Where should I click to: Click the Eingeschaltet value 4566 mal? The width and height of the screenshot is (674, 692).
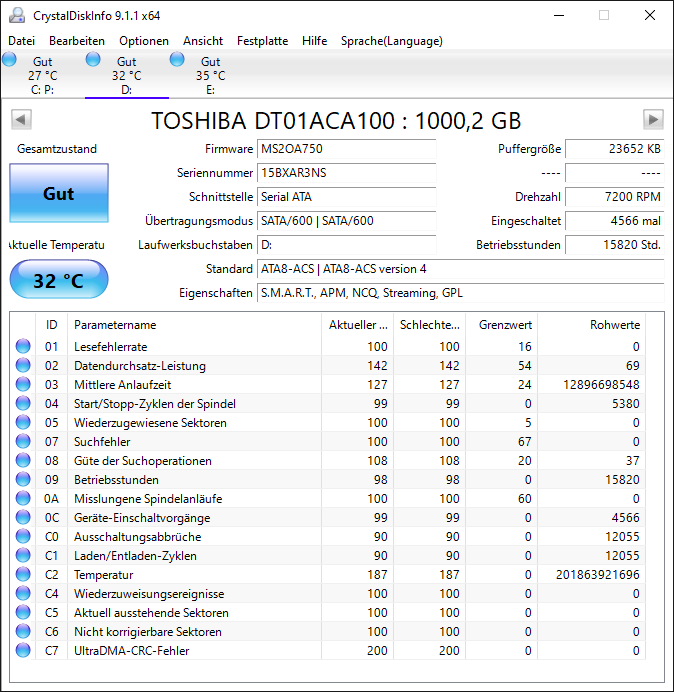tap(614, 221)
